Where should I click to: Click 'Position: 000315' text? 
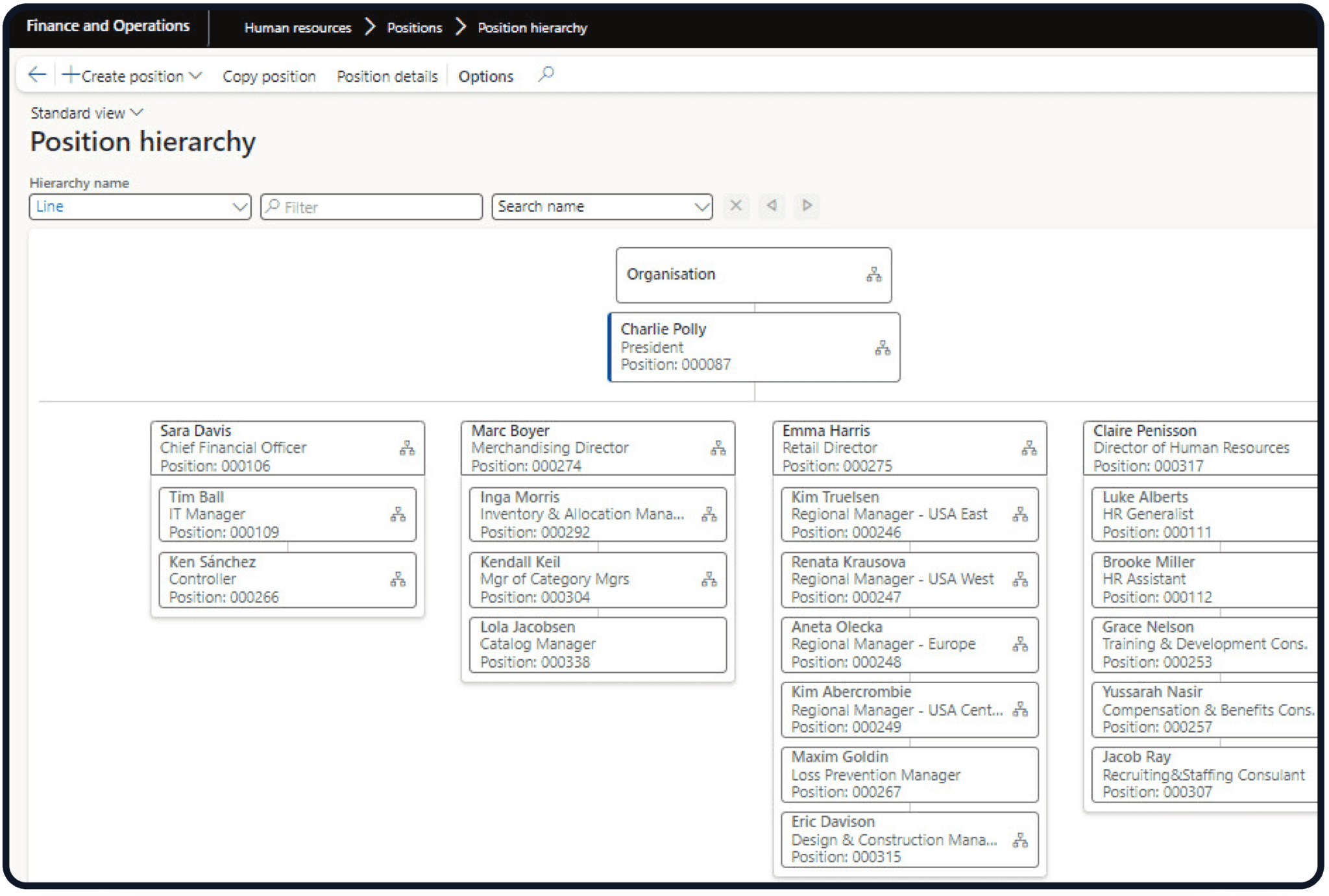[x=846, y=856]
